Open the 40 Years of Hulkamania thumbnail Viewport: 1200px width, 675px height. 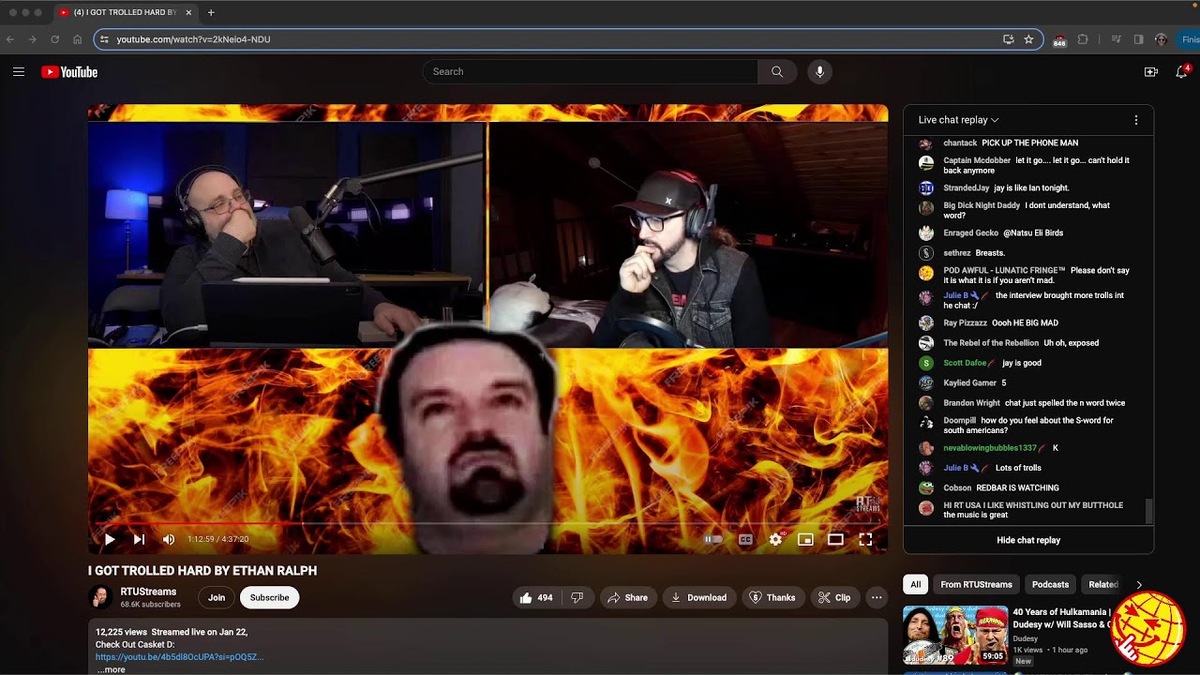click(955, 635)
